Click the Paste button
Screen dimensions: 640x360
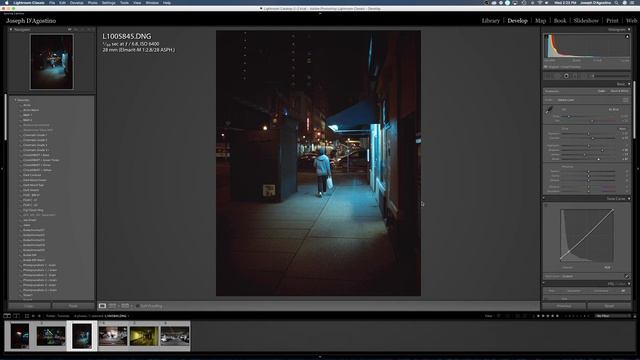click(x=73, y=306)
